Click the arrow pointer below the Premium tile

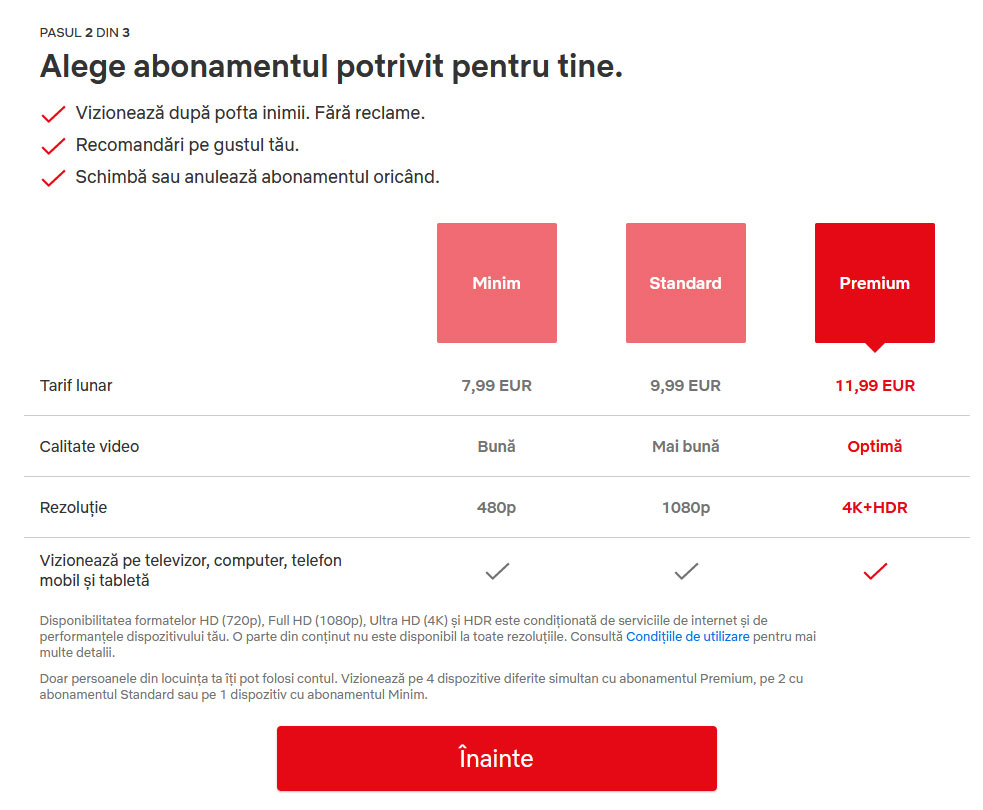tap(875, 348)
